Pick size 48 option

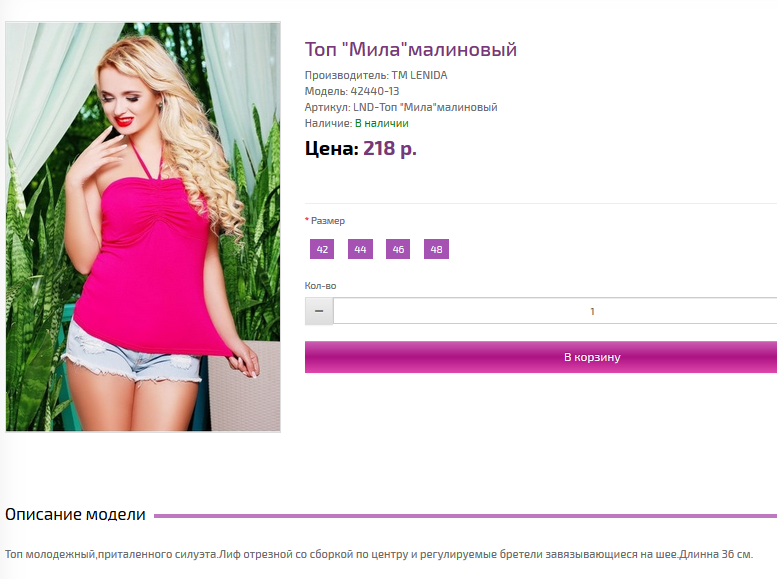tap(437, 249)
